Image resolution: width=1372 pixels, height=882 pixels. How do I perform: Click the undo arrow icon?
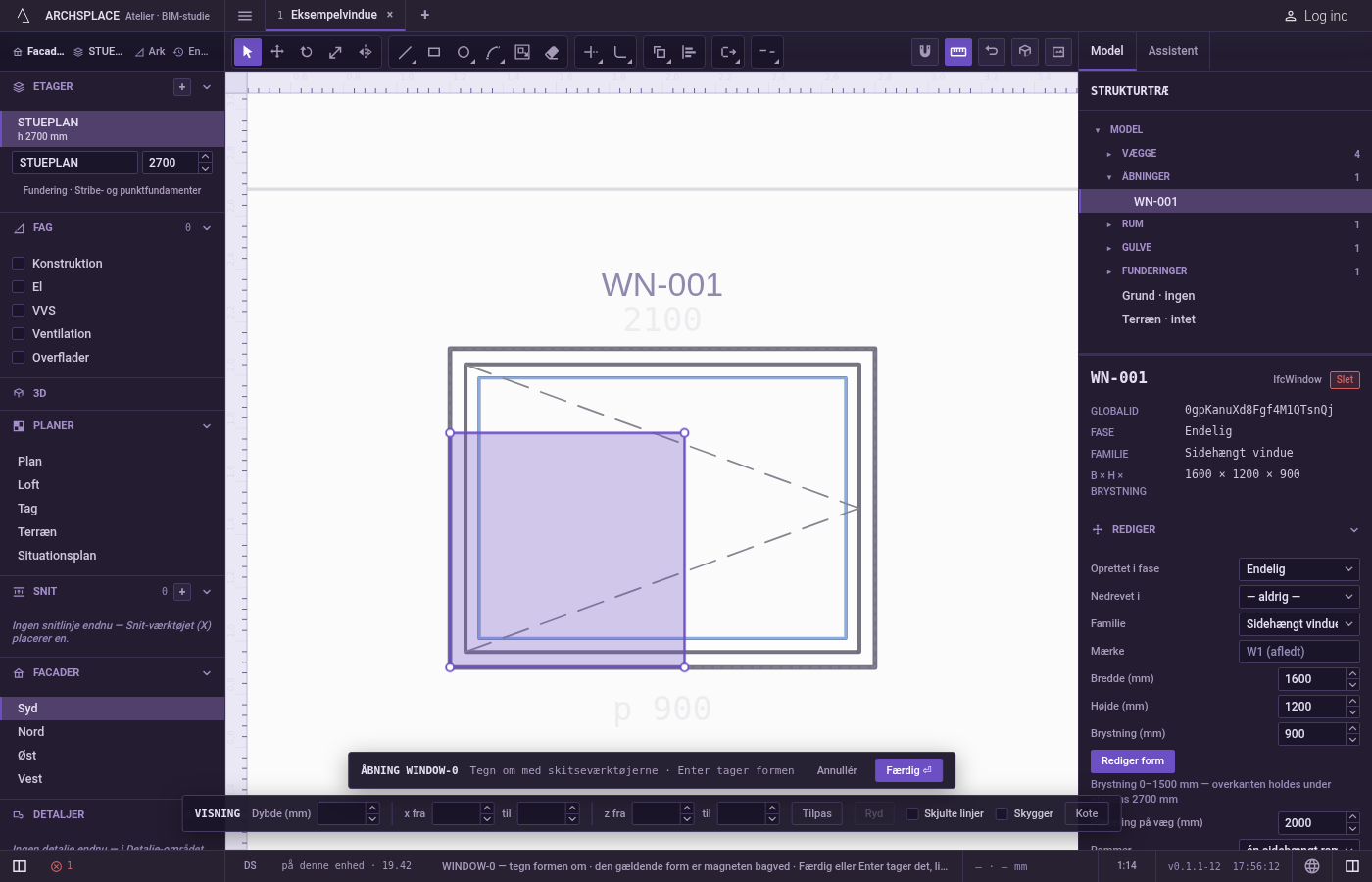click(992, 52)
